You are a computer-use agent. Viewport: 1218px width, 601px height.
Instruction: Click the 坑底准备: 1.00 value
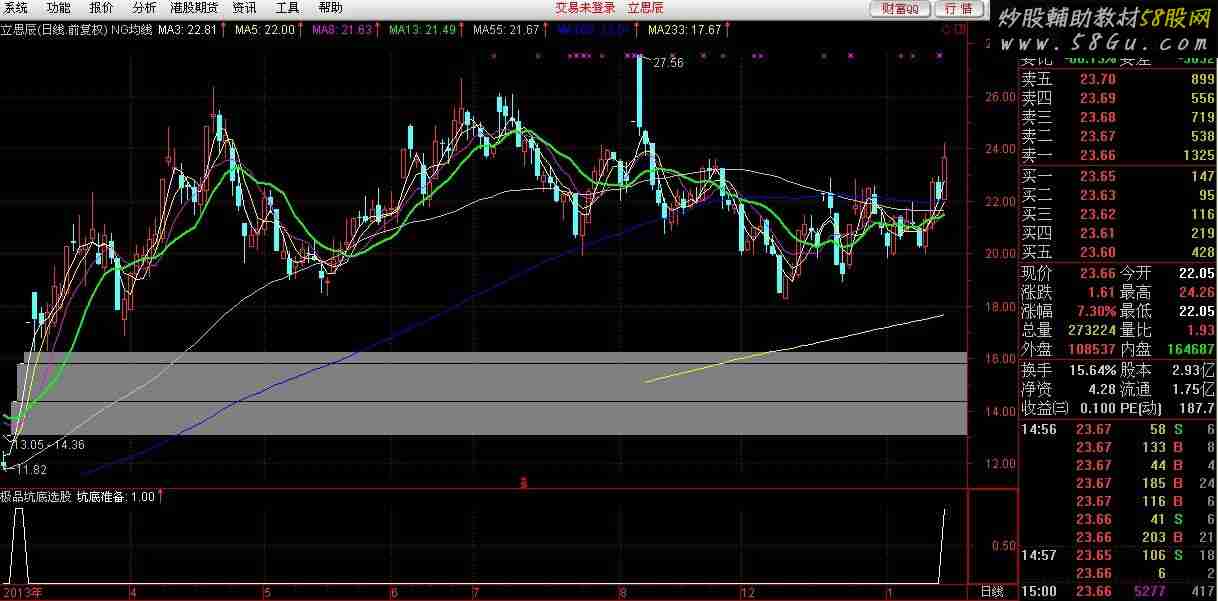pyautogui.click(x=114, y=496)
